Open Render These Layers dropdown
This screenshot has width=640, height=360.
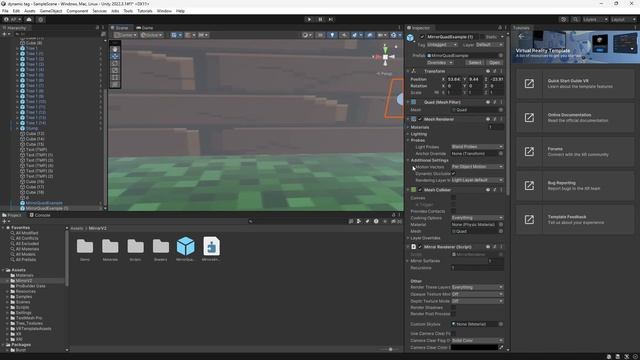(477, 287)
